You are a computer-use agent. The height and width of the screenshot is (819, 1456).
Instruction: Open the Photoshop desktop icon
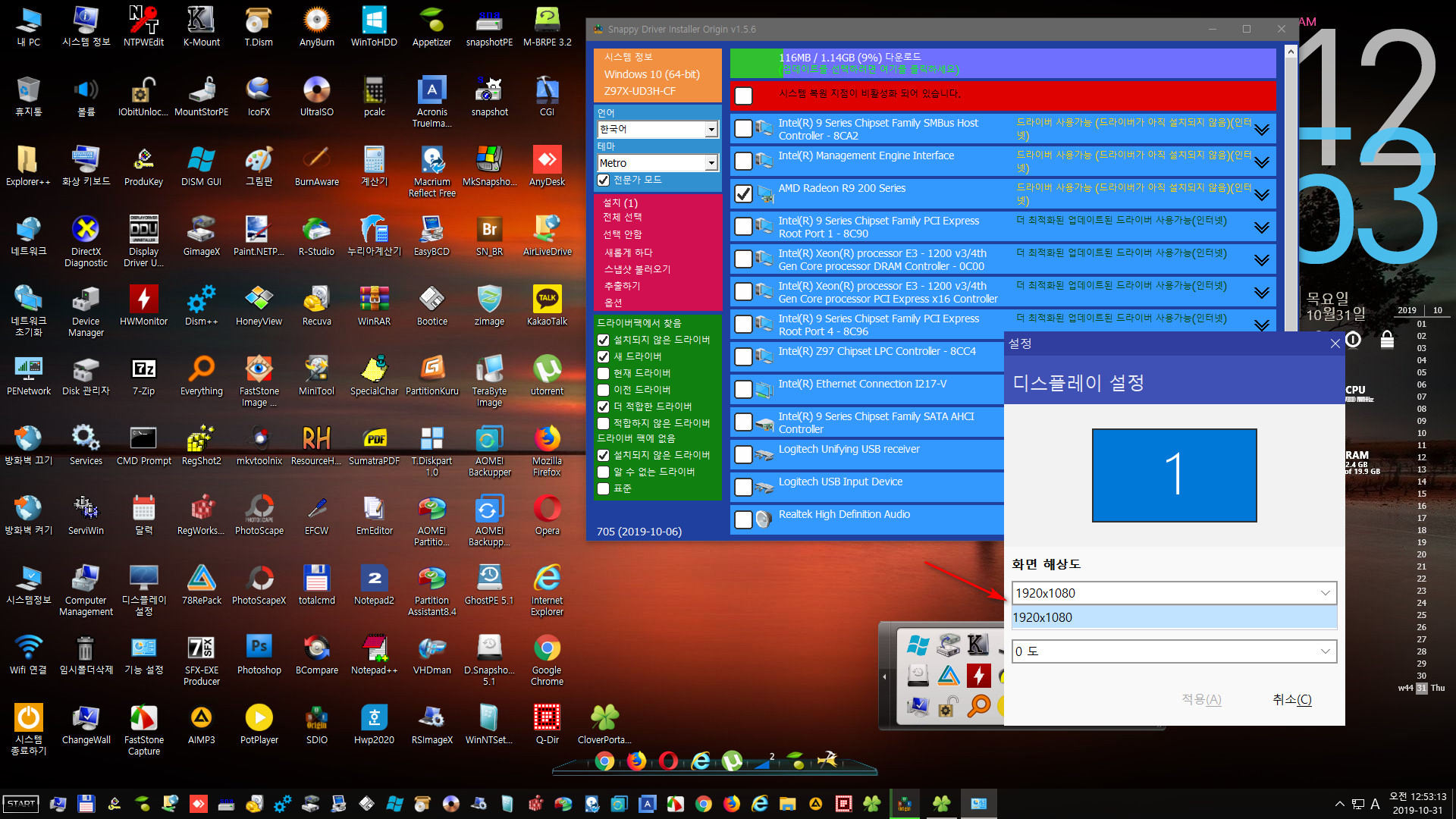(x=259, y=654)
